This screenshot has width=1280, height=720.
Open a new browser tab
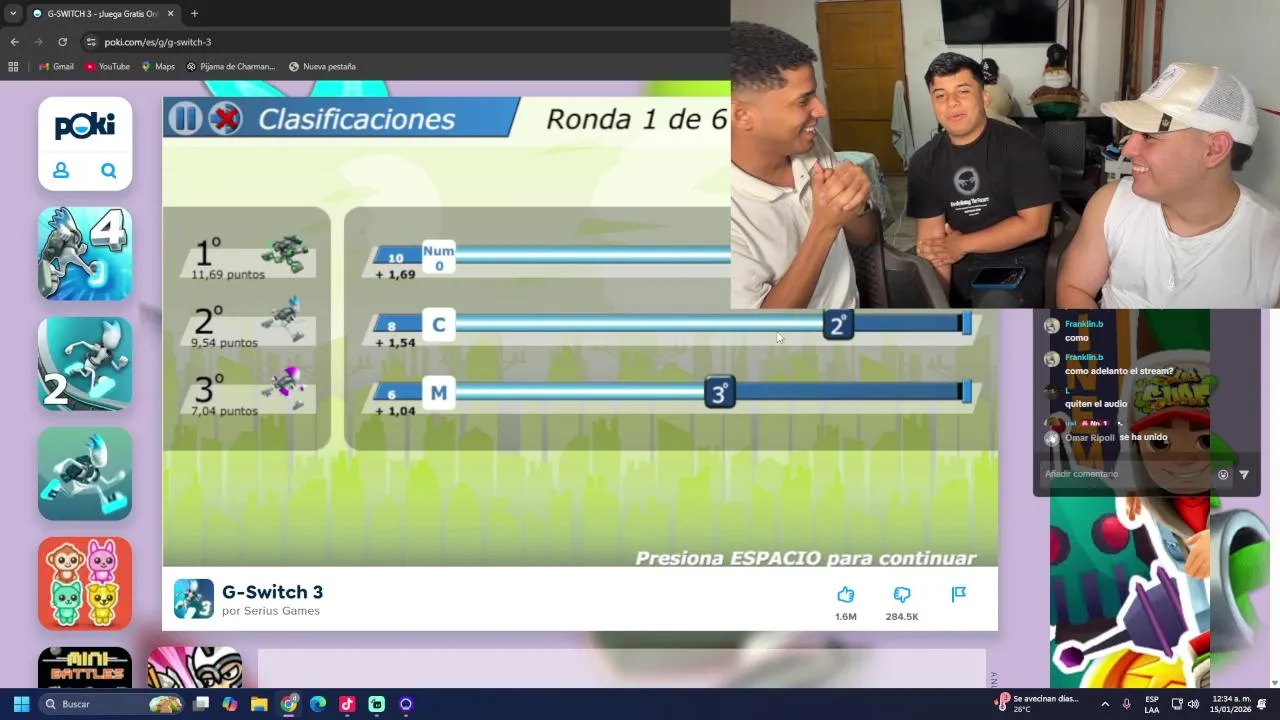click(194, 14)
